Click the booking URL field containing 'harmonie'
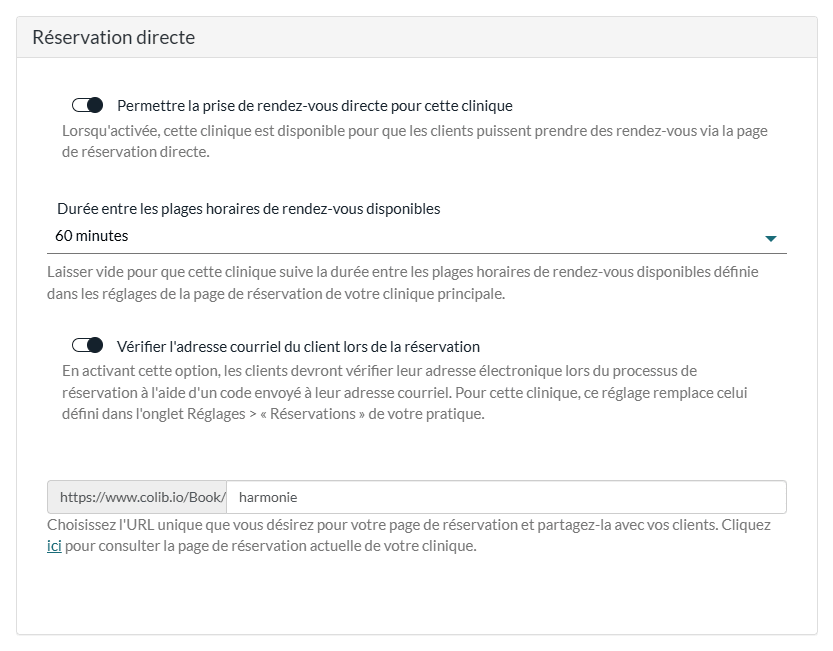Screen dimensions: 833x651 tap(506, 497)
